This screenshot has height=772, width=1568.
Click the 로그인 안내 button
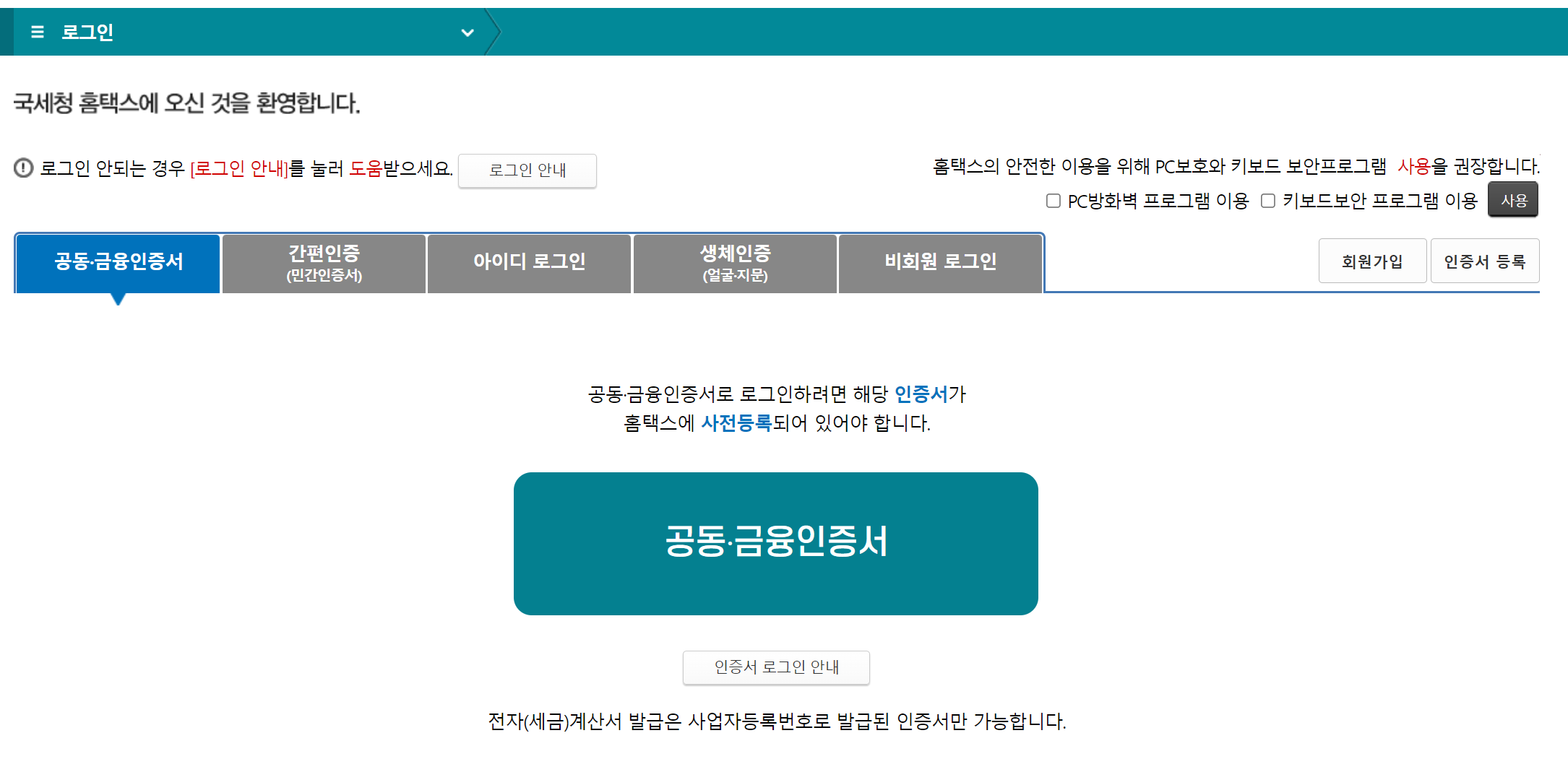[527, 171]
